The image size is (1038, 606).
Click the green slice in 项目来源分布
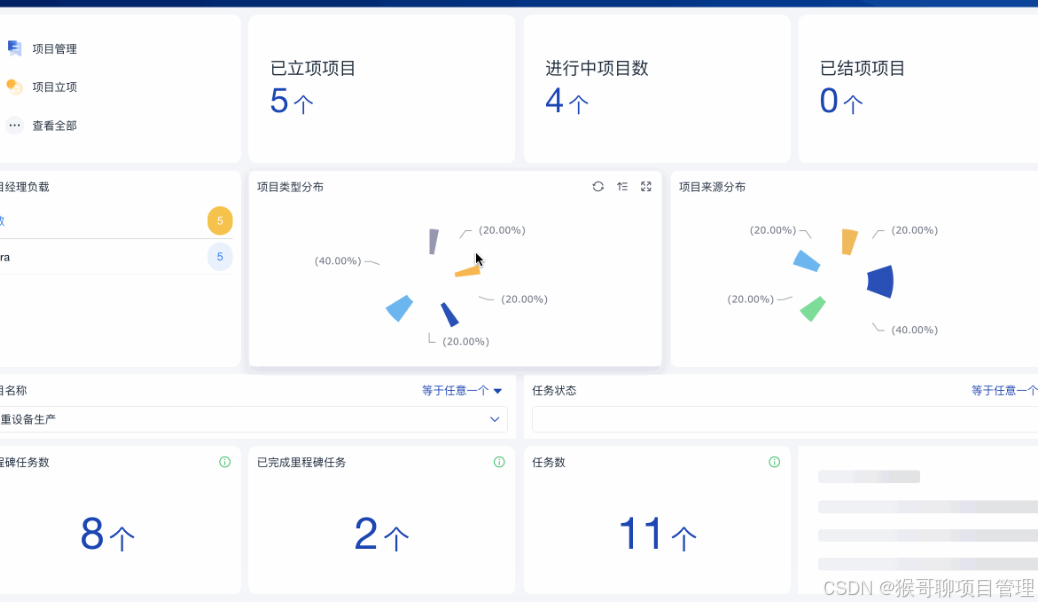pos(812,309)
